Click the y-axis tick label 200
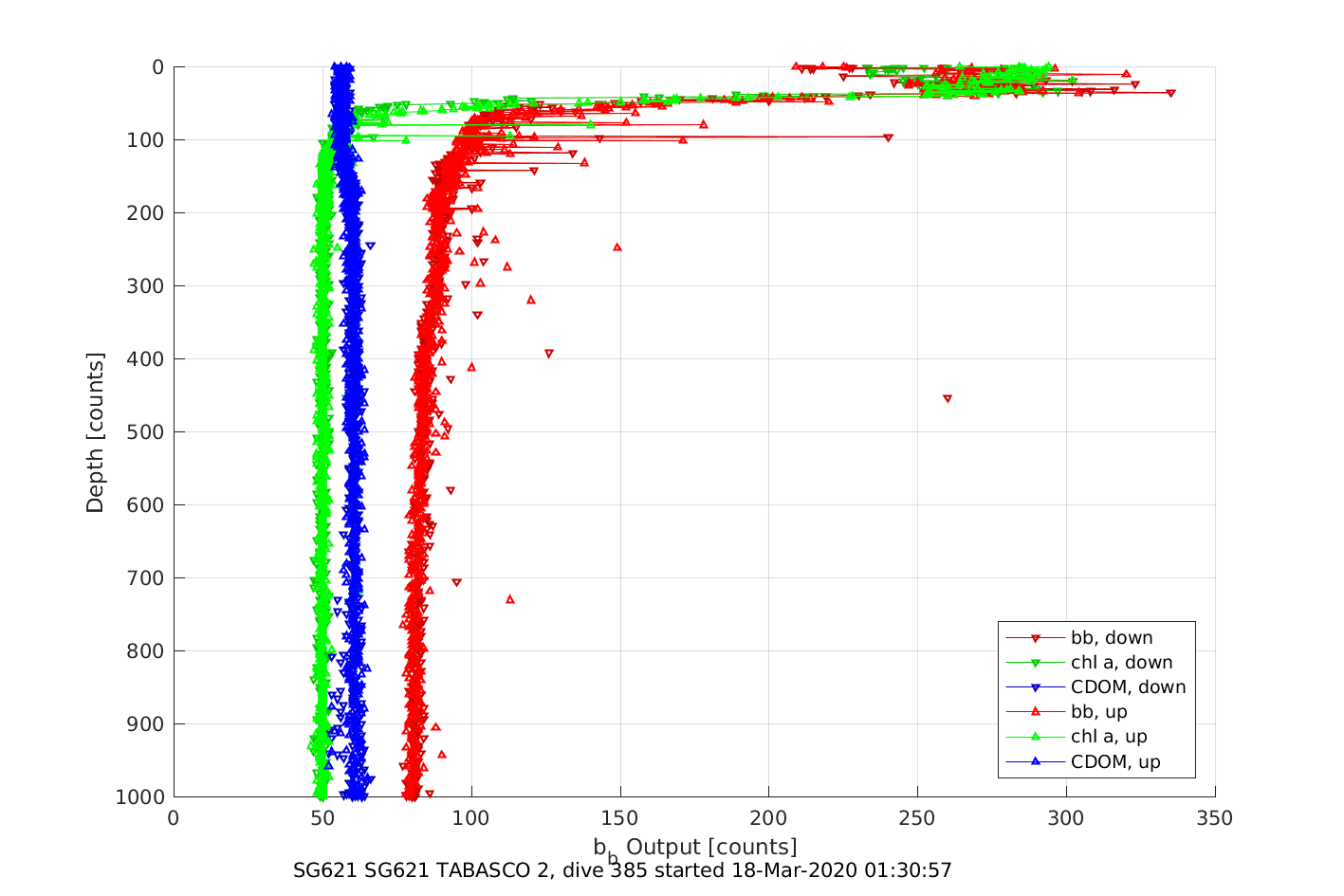1344x896 pixels. 146,213
